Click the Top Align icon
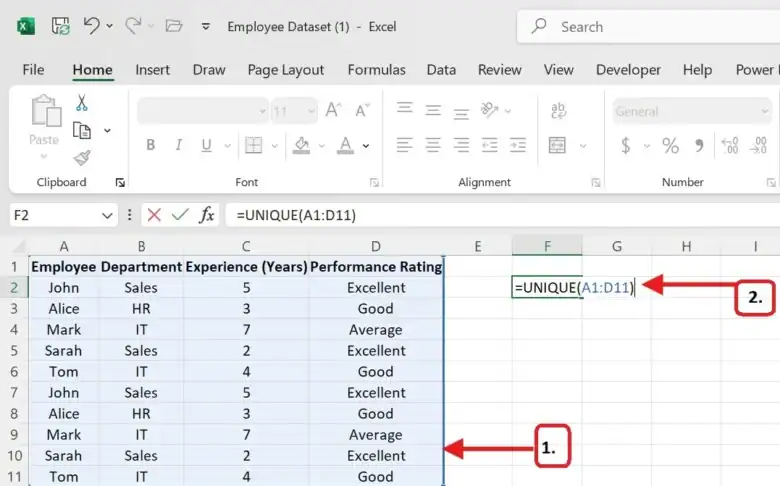 404,108
